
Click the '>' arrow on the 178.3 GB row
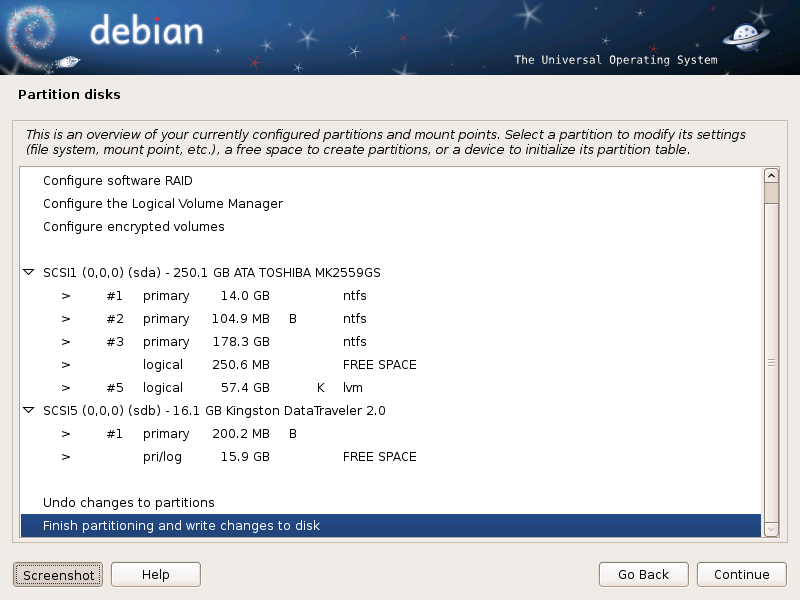(66, 342)
